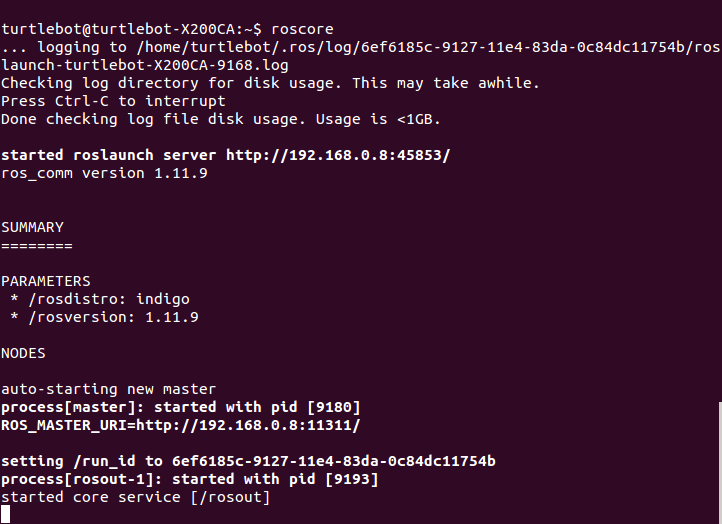Click the run_id value 6ef6185c-9127-11e4-83da-0c84dc11754b
Screen dimensions: 722x524
334,461
